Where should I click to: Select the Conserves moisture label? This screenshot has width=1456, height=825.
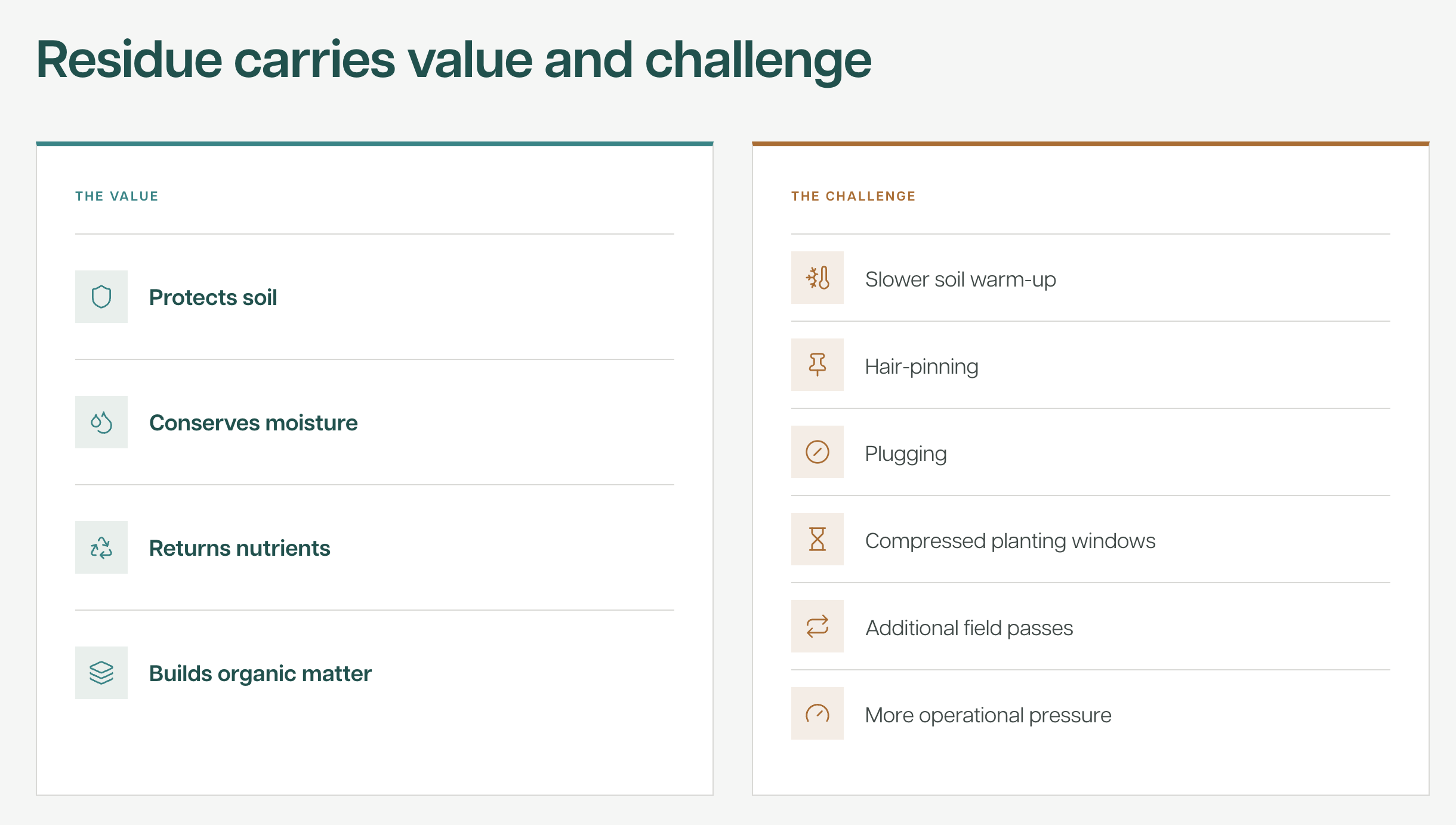click(254, 423)
